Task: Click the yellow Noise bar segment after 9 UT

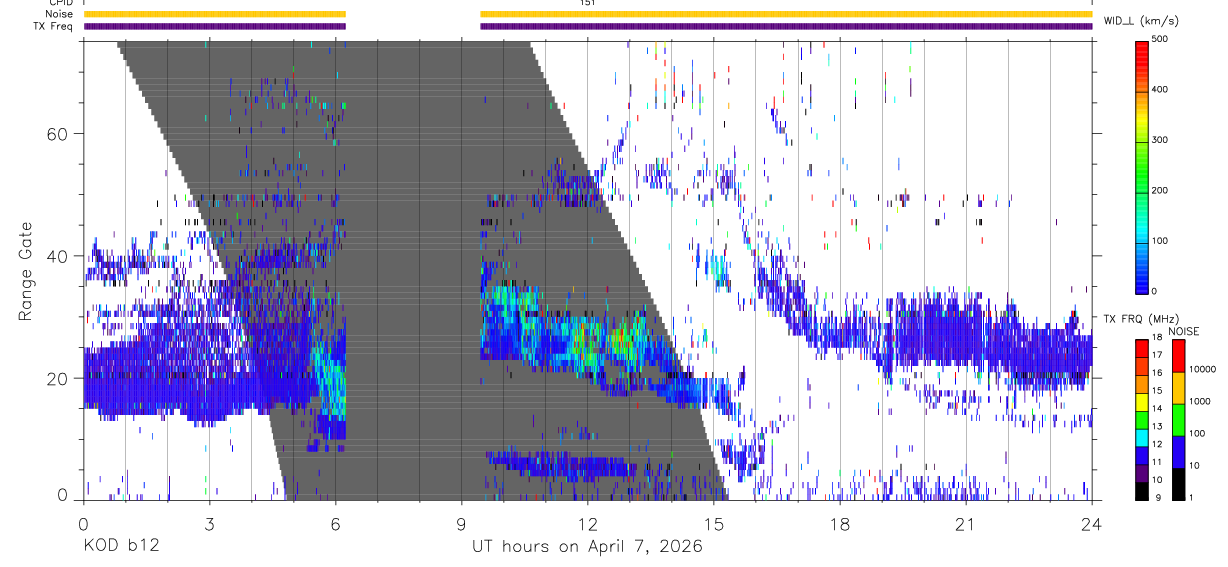Action: click(786, 14)
